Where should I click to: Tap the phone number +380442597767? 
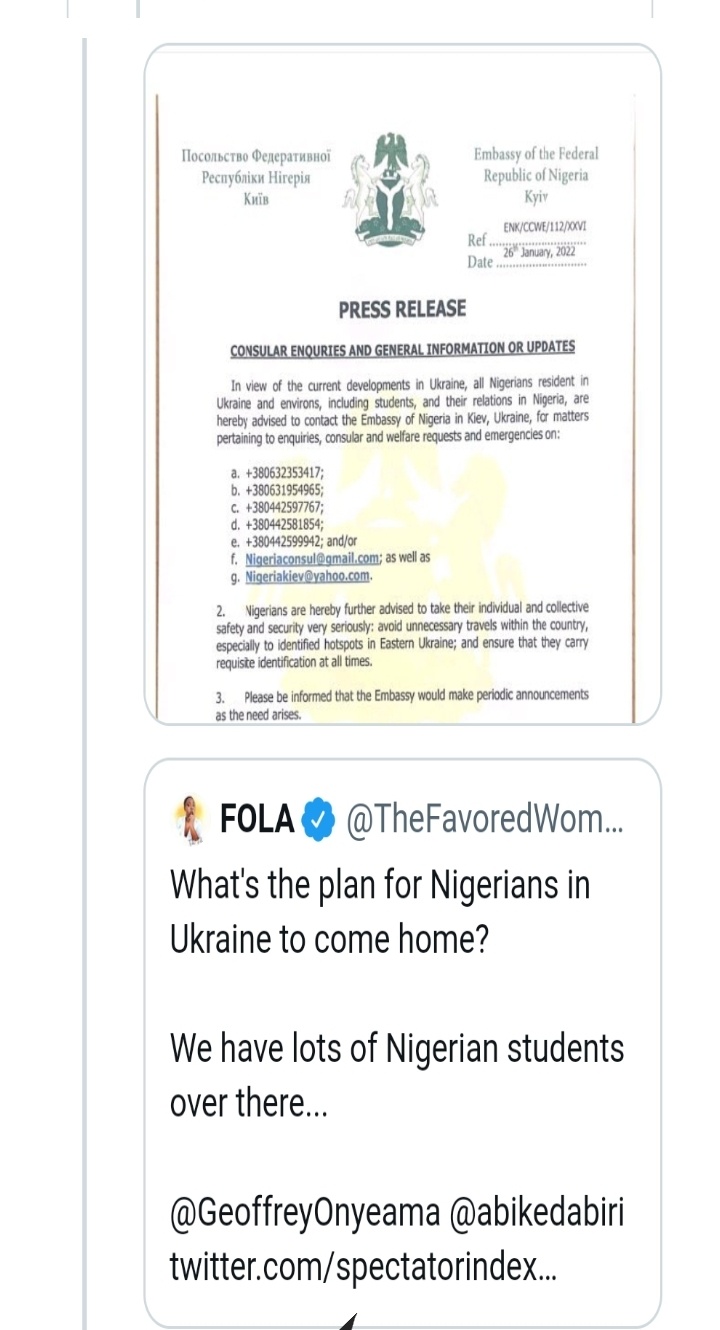[285, 505]
